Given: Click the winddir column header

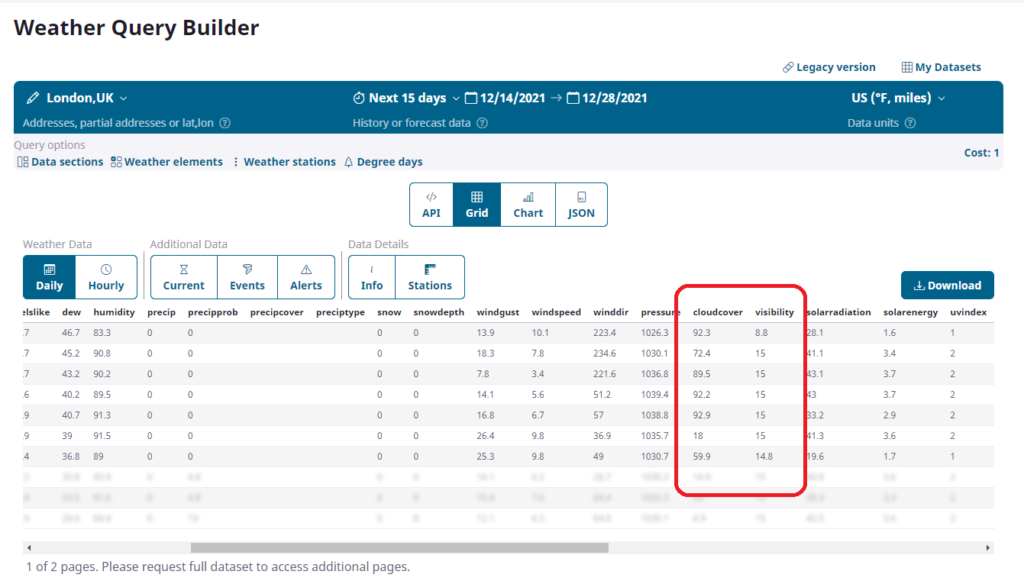Looking at the screenshot, I should point(611,312).
